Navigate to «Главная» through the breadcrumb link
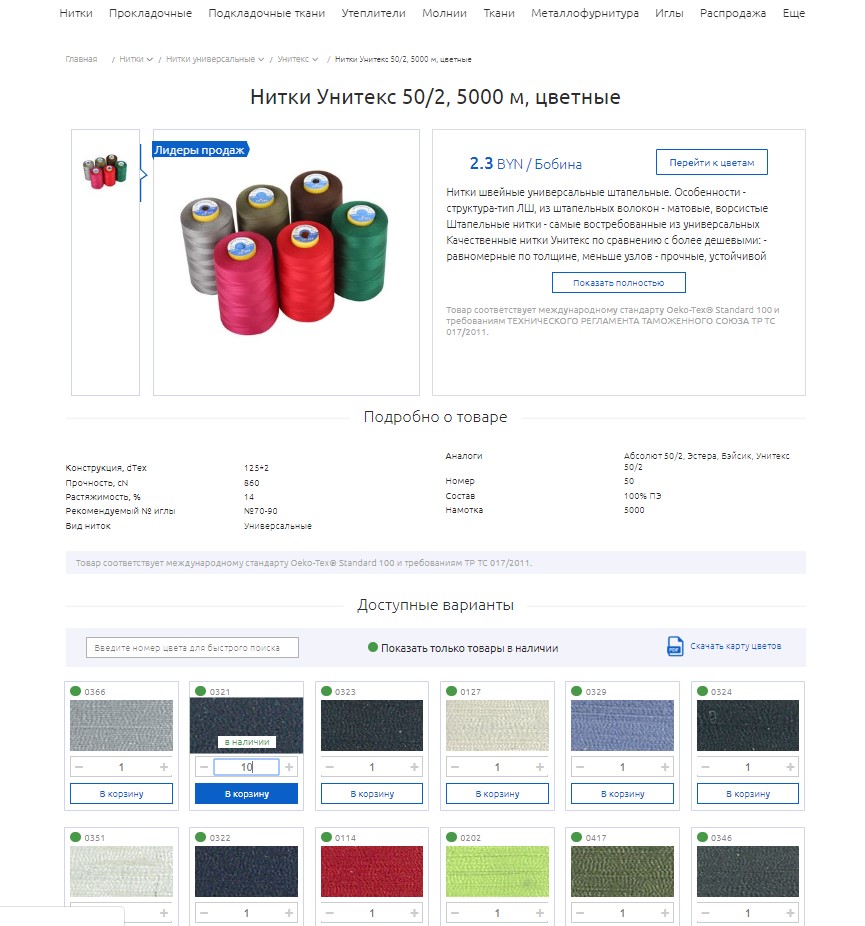 80,59
